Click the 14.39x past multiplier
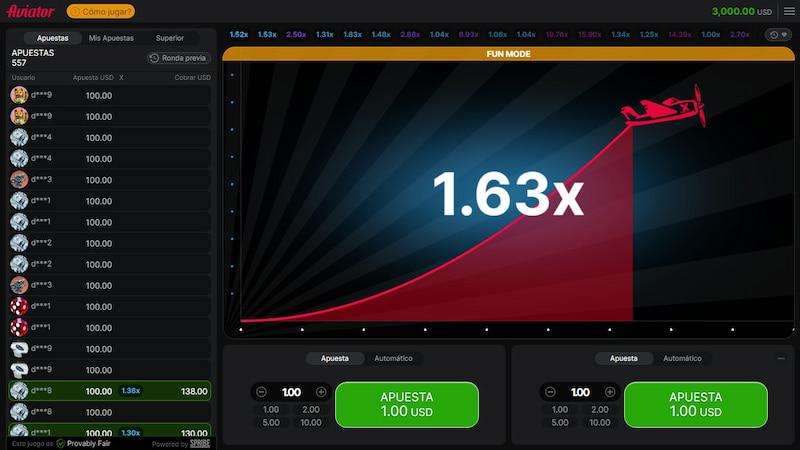 click(680, 35)
